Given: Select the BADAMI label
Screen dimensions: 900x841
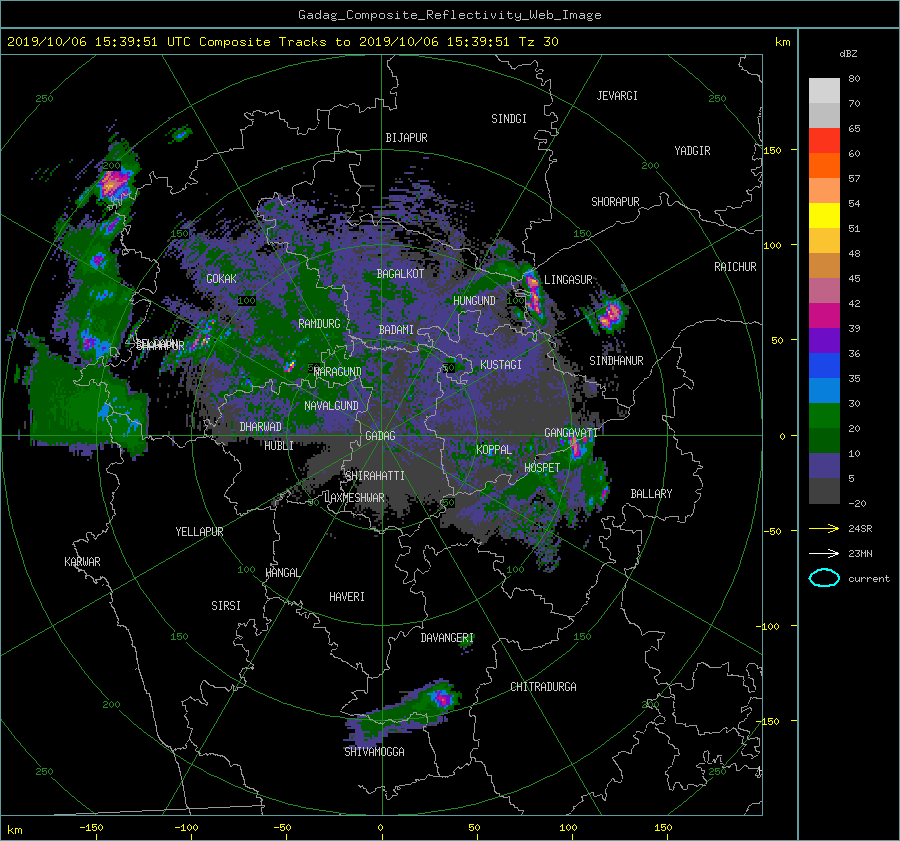Looking at the screenshot, I should tap(396, 330).
